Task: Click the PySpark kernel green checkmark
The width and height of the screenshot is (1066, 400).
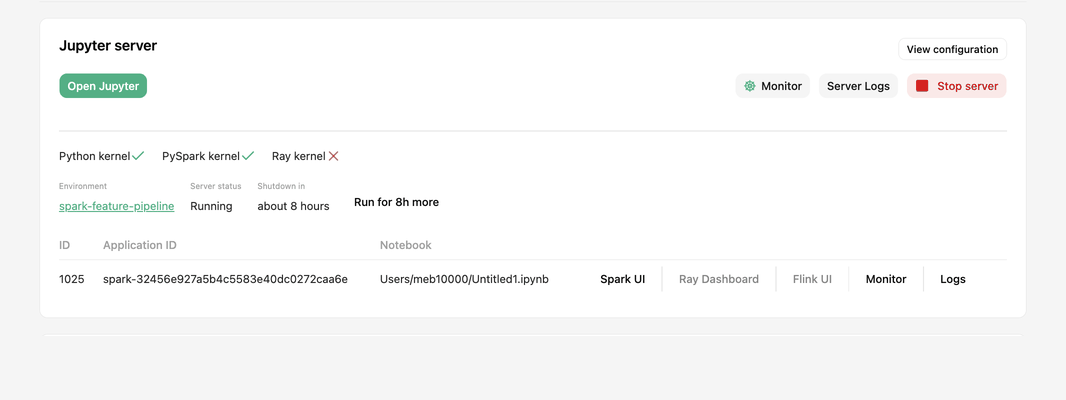Action: pos(248,156)
